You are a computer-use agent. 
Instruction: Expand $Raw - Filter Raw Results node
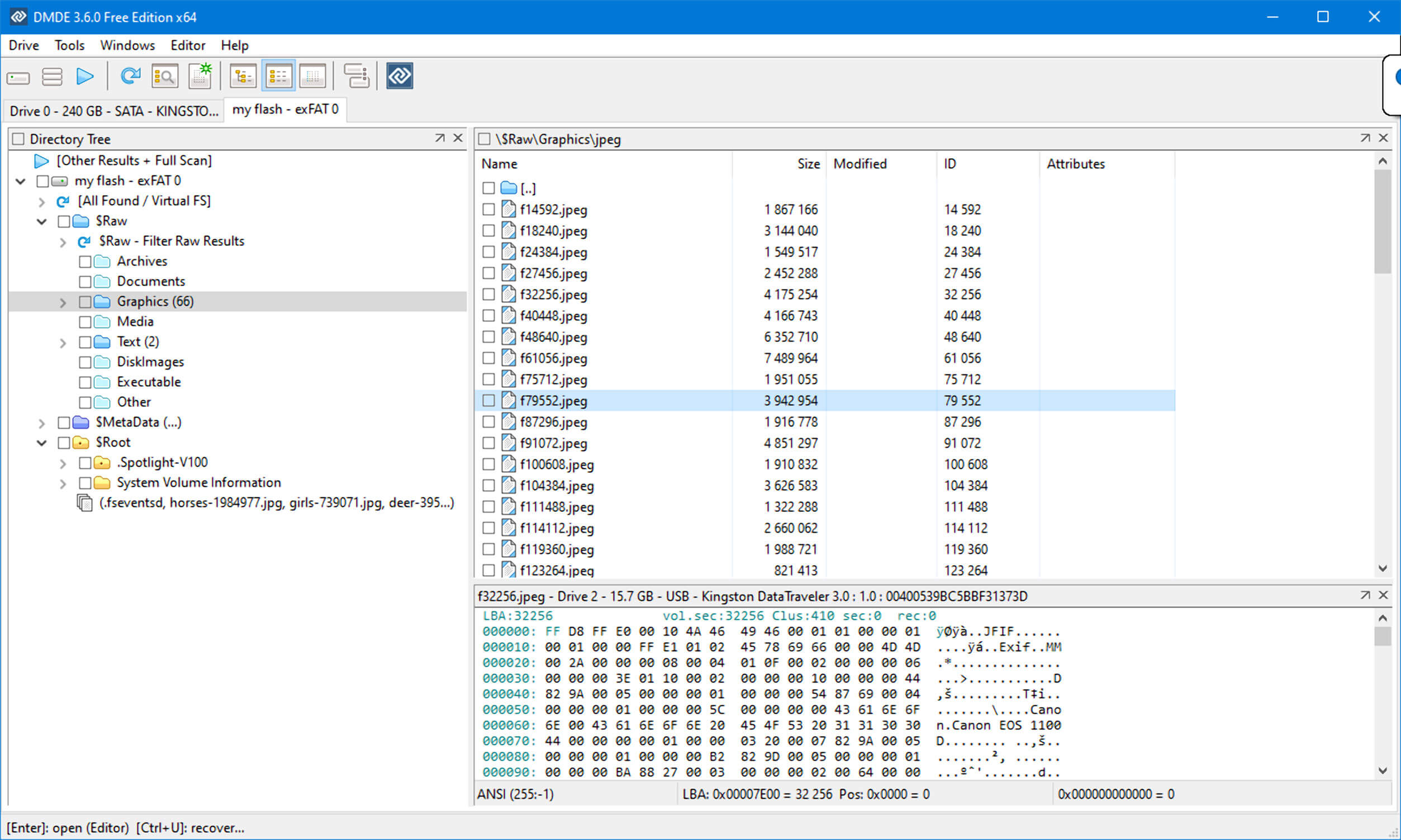[x=63, y=242]
